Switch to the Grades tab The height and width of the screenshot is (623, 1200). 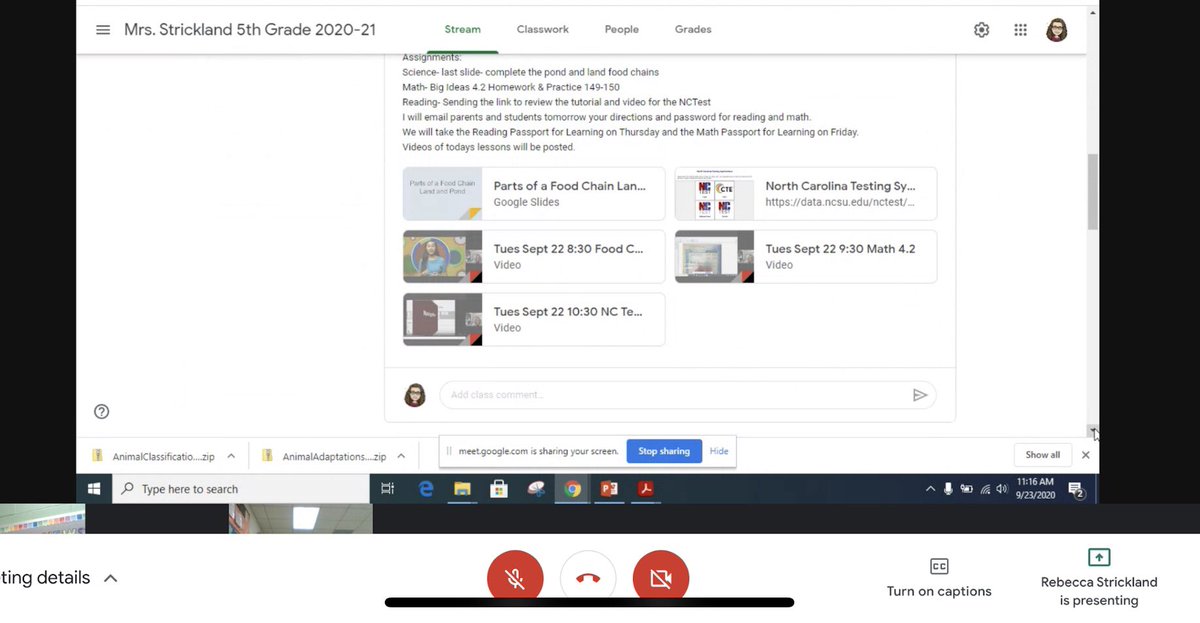pyautogui.click(x=693, y=30)
